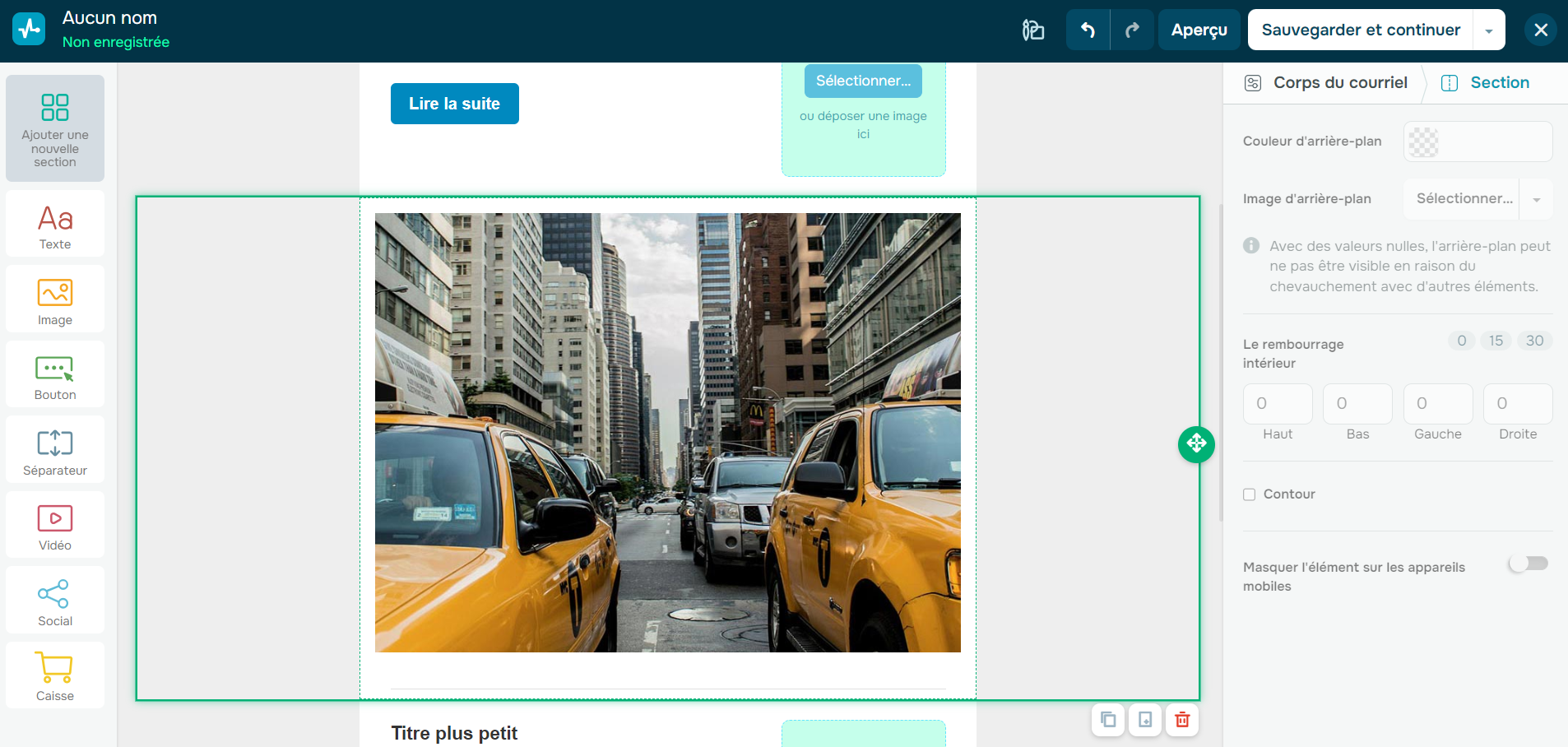Viewport: 1568px width, 747px height.
Task: Select the Bouton element
Action: (x=55, y=374)
